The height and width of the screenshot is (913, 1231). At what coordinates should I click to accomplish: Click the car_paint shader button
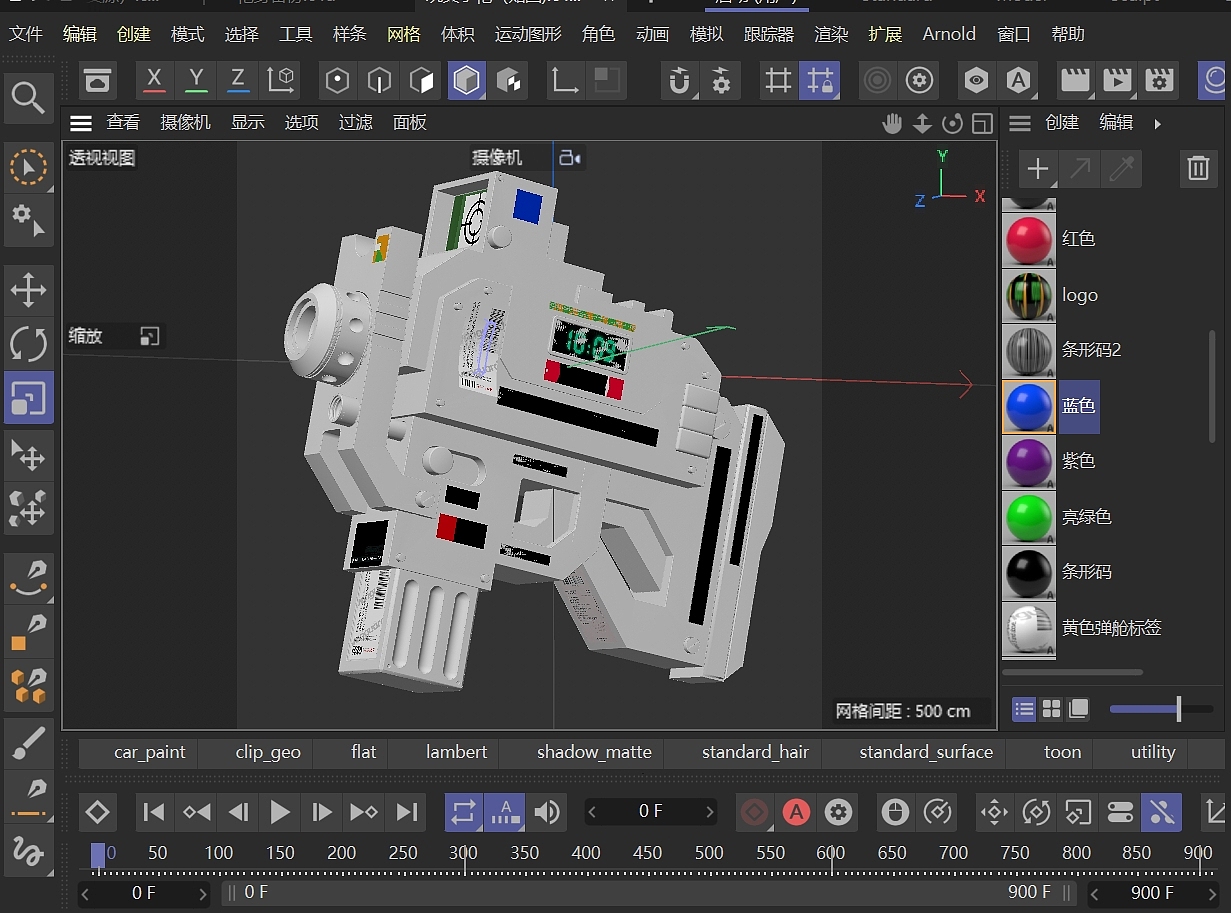(x=150, y=752)
